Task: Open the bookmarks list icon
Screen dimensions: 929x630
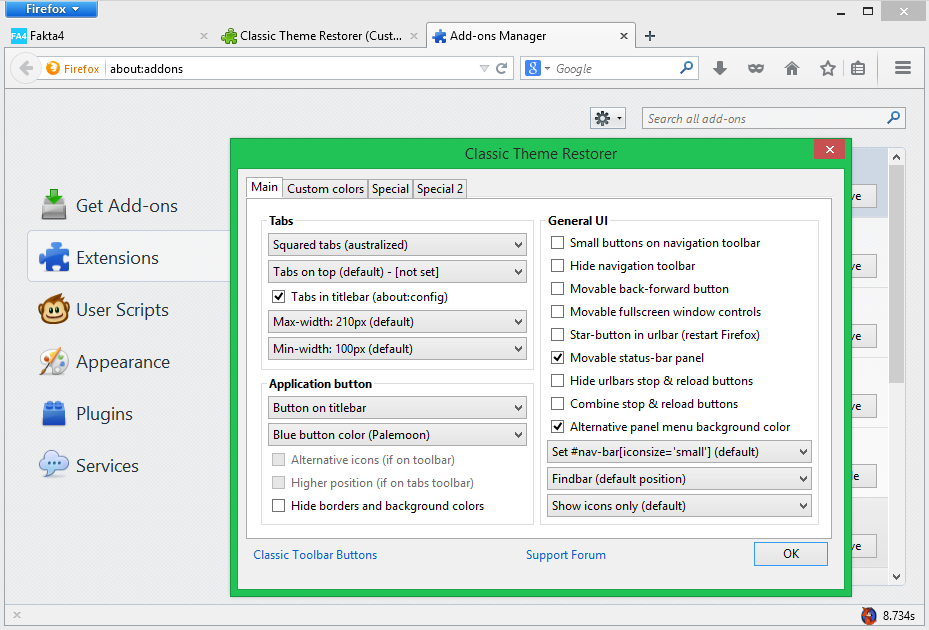Action: click(858, 68)
